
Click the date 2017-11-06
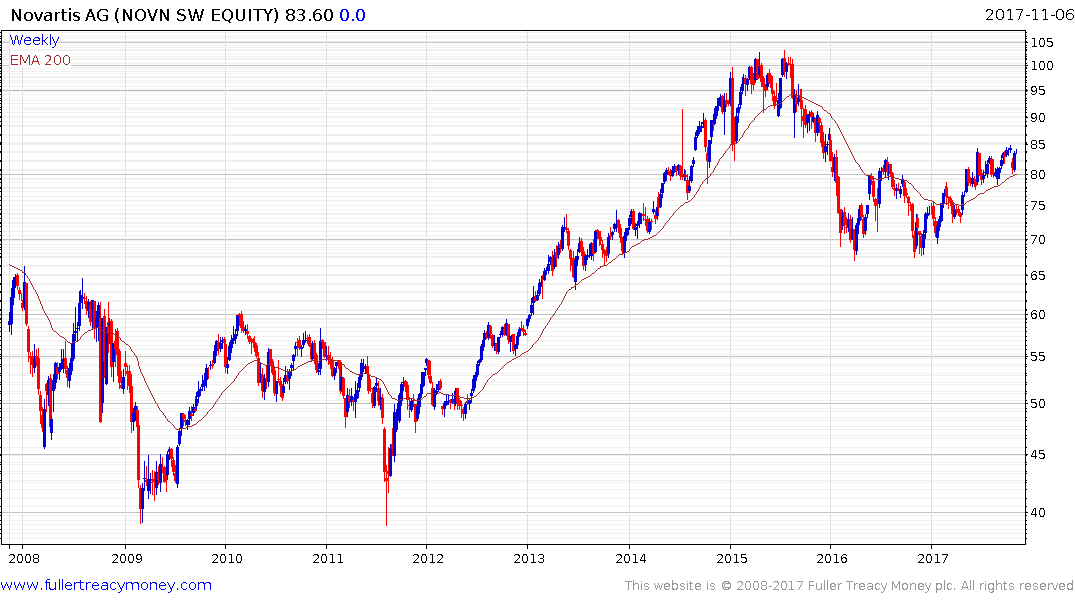click(x=1029, y=14)
